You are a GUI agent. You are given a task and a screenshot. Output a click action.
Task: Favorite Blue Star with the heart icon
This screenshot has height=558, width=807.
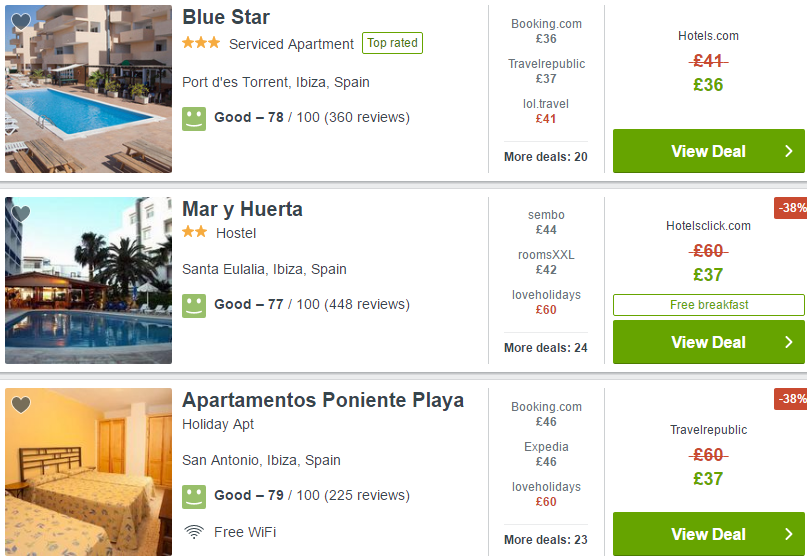21,22
